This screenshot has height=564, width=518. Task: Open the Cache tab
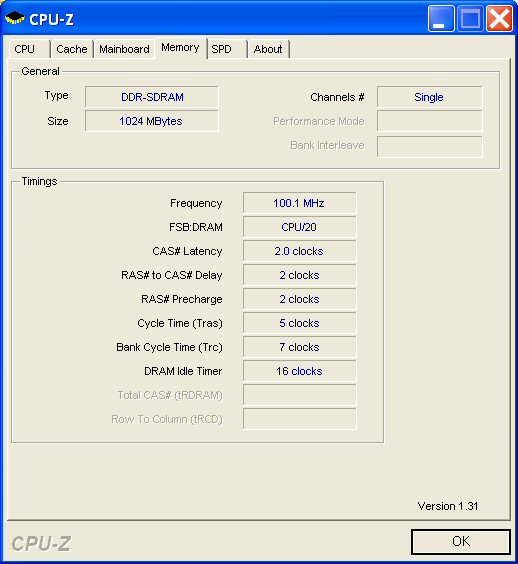point(72,49)
